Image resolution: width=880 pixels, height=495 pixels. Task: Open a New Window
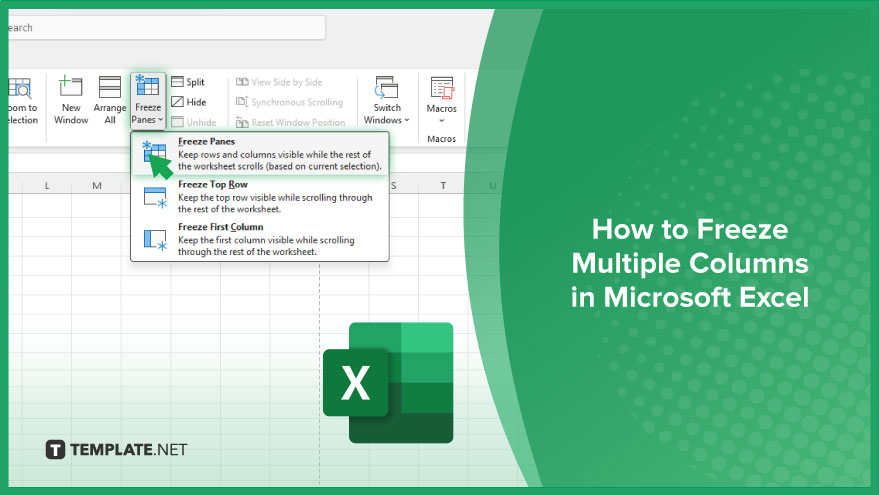click(x=71, y=101)
